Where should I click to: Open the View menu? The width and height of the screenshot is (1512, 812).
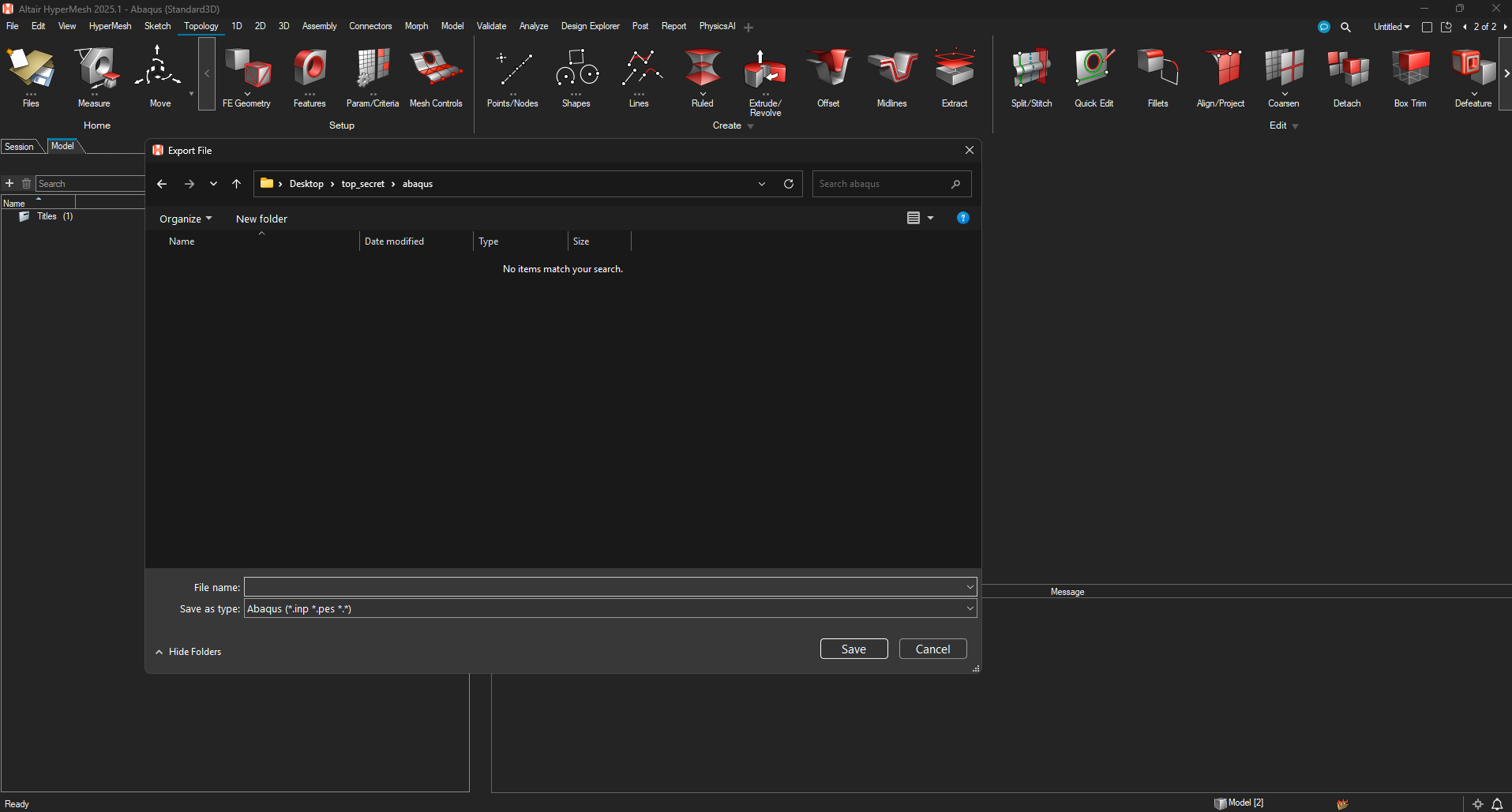click(67, 26)
